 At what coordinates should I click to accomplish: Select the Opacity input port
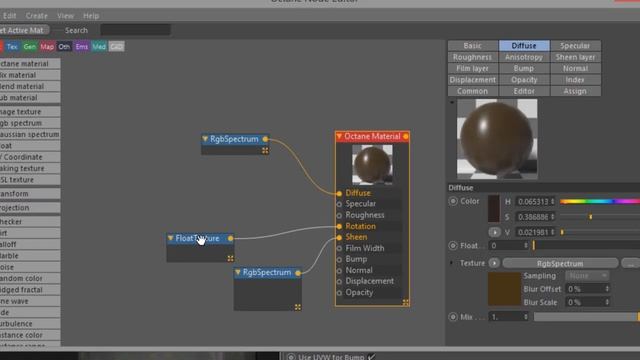(x=339, y=293)
